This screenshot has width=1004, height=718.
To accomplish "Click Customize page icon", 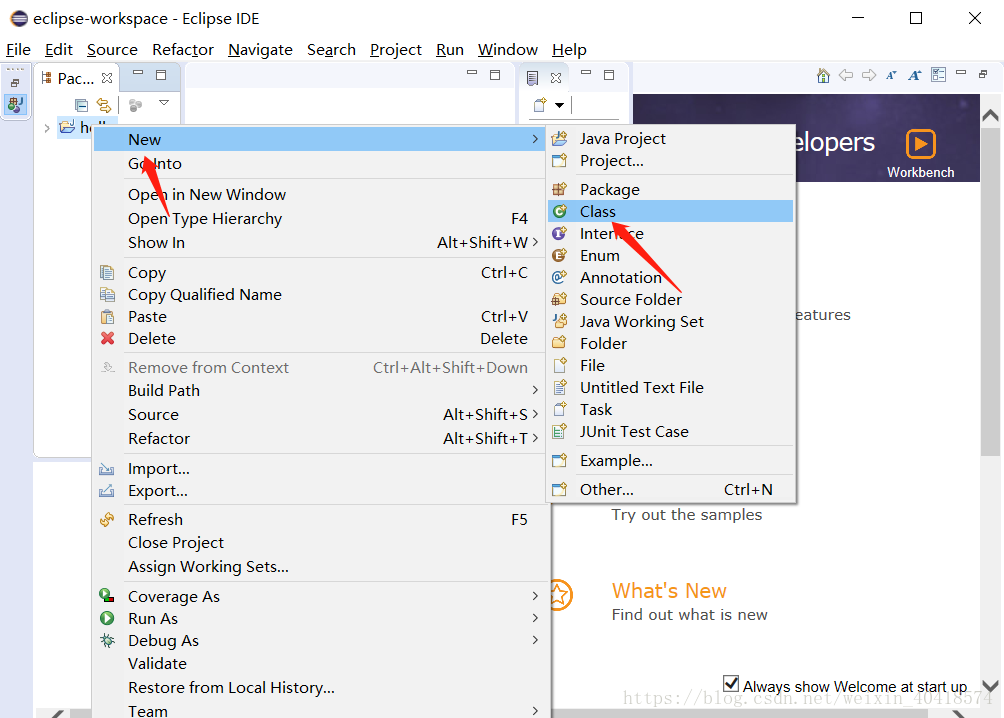I will click(938, 75).
